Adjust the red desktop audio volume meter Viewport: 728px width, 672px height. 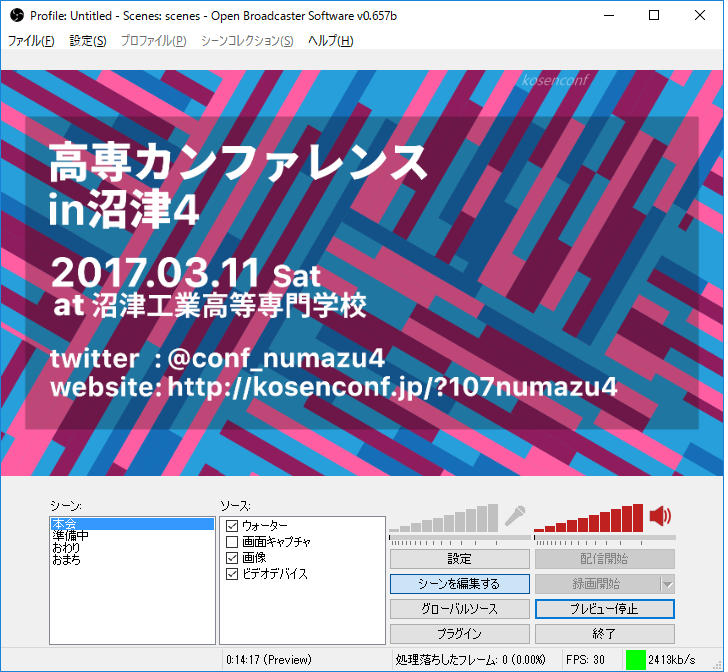[x=589, y=518]
